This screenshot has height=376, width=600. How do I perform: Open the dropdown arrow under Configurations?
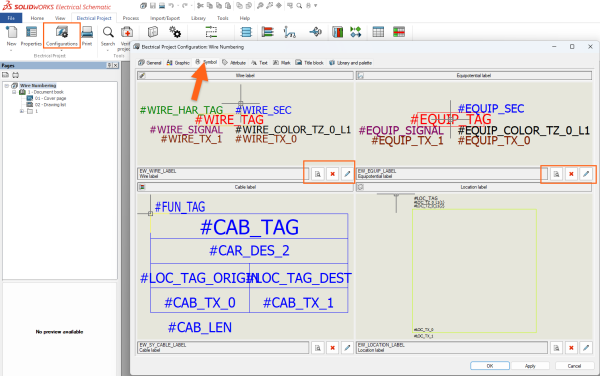click(x=62, y=50)
